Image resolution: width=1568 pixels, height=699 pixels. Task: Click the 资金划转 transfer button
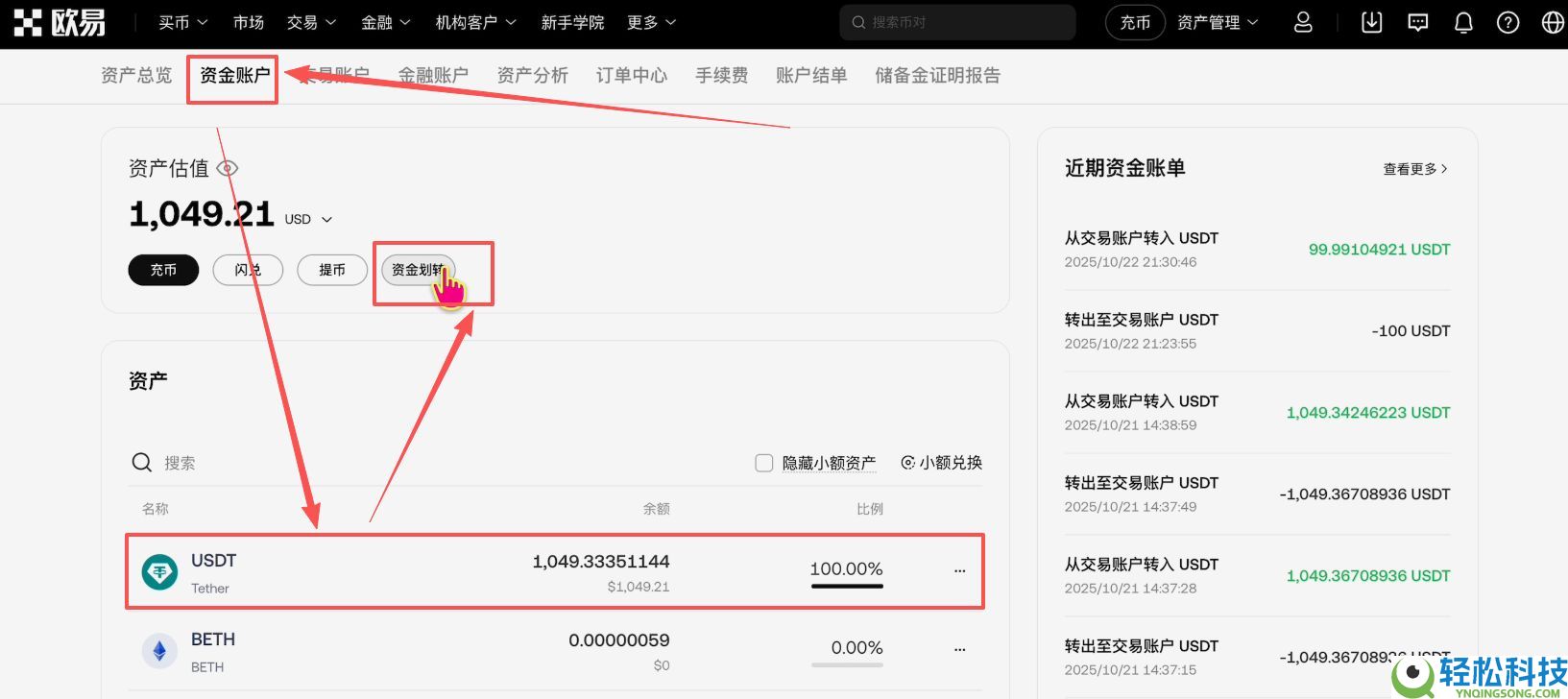419,270
